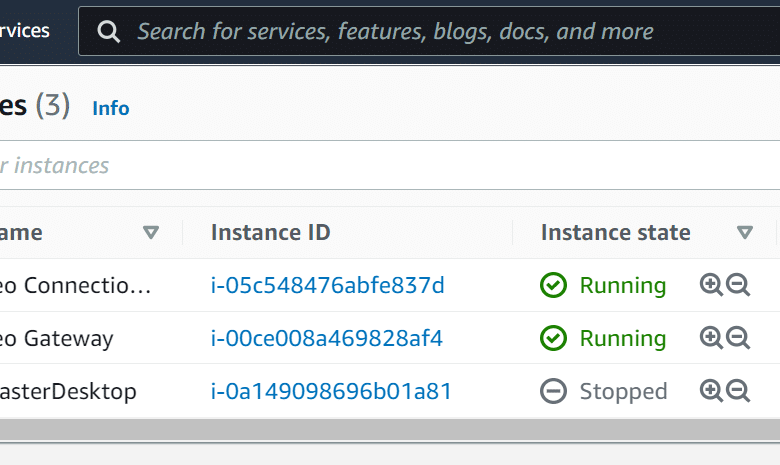The height and width of the screenshot is (465, 780).
Task: Open the Services menu
Action: pyautogui.click(x=25, y=31)
